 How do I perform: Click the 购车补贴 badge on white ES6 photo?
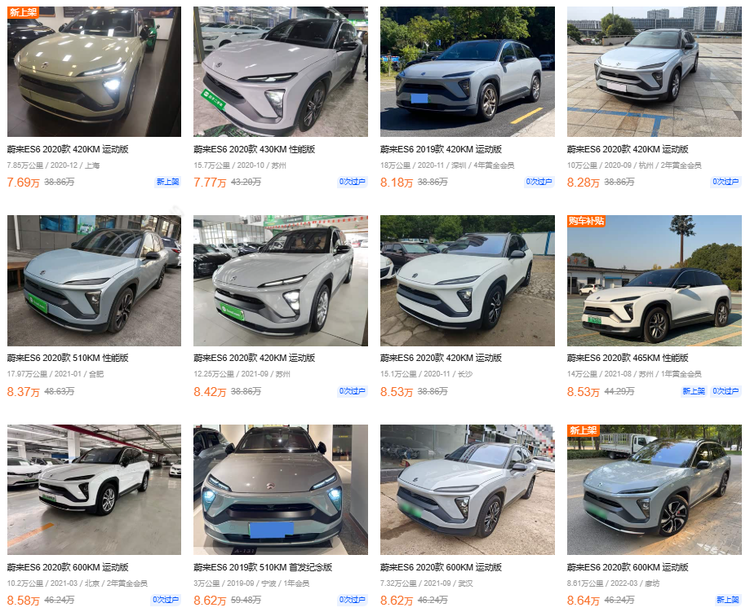click(586, 221)
